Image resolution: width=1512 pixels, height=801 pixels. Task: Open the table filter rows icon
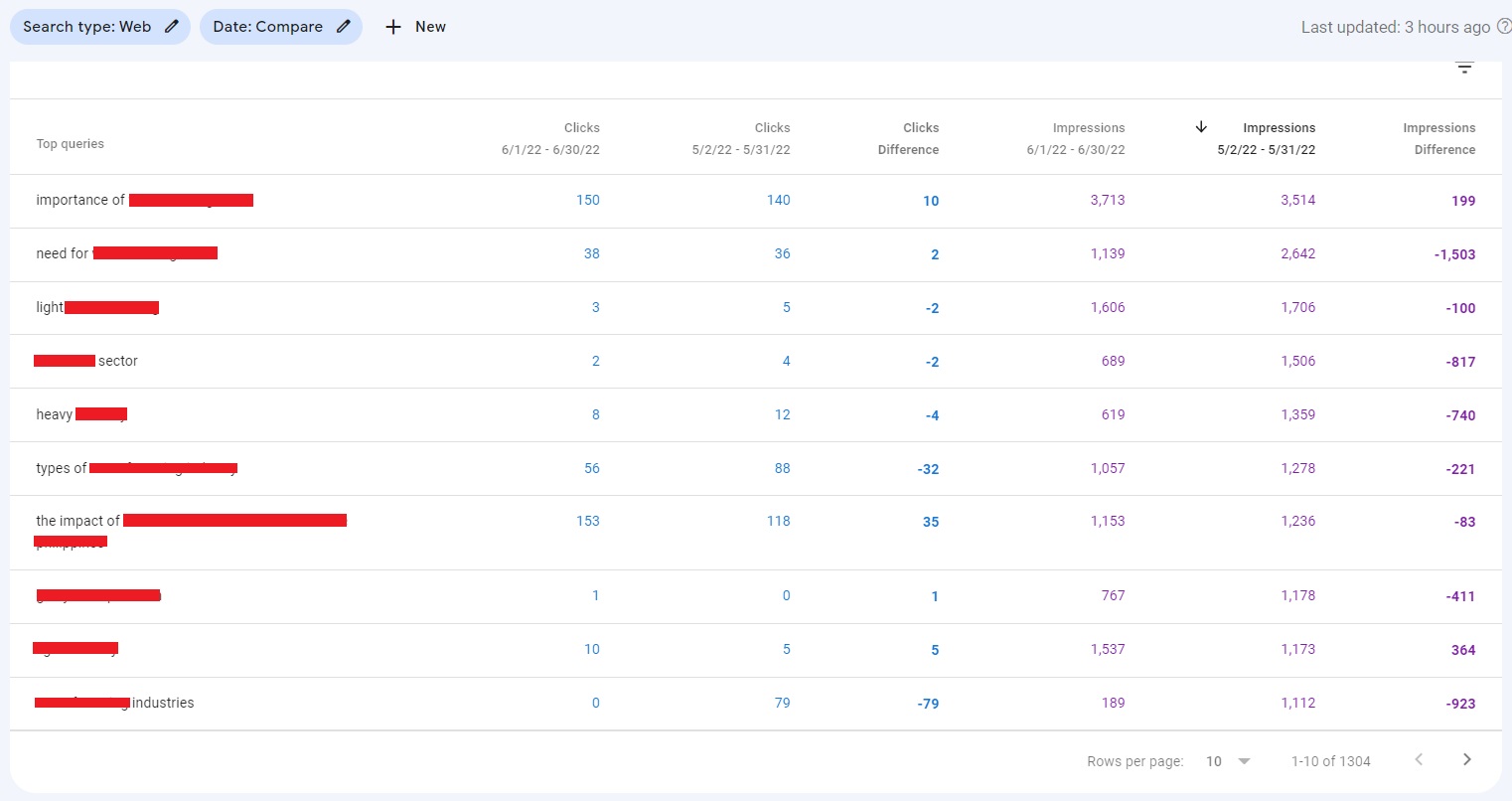(x=1464, y=68)
